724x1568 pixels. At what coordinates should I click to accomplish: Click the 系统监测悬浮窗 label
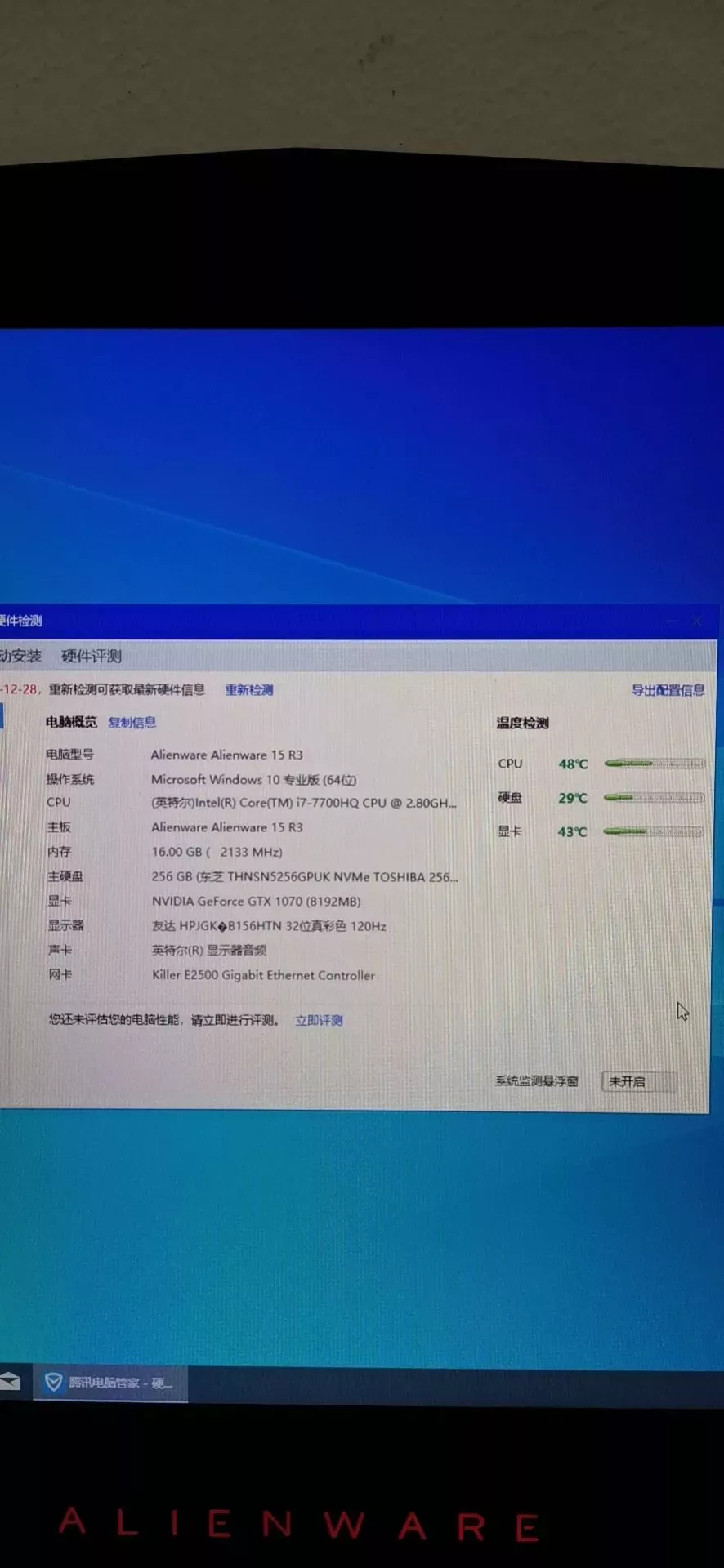537,1081
